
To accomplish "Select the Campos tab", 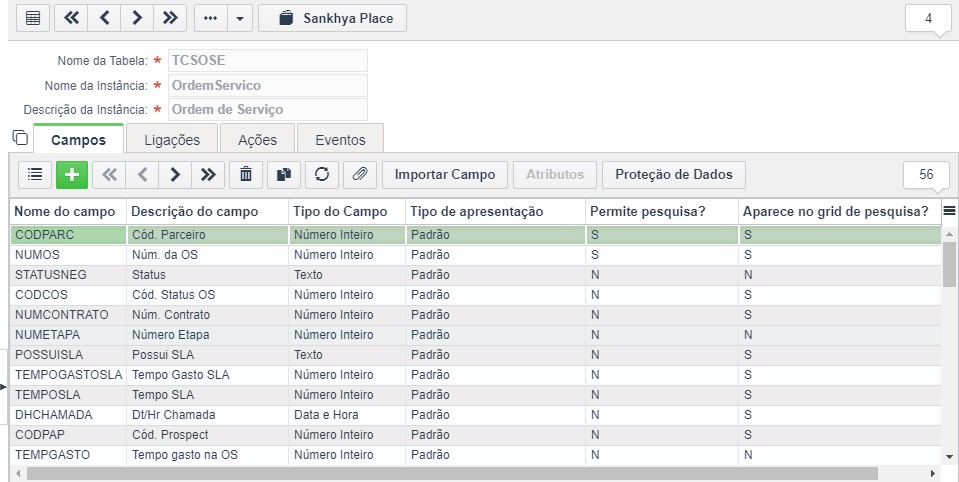I will pos(78,139).
